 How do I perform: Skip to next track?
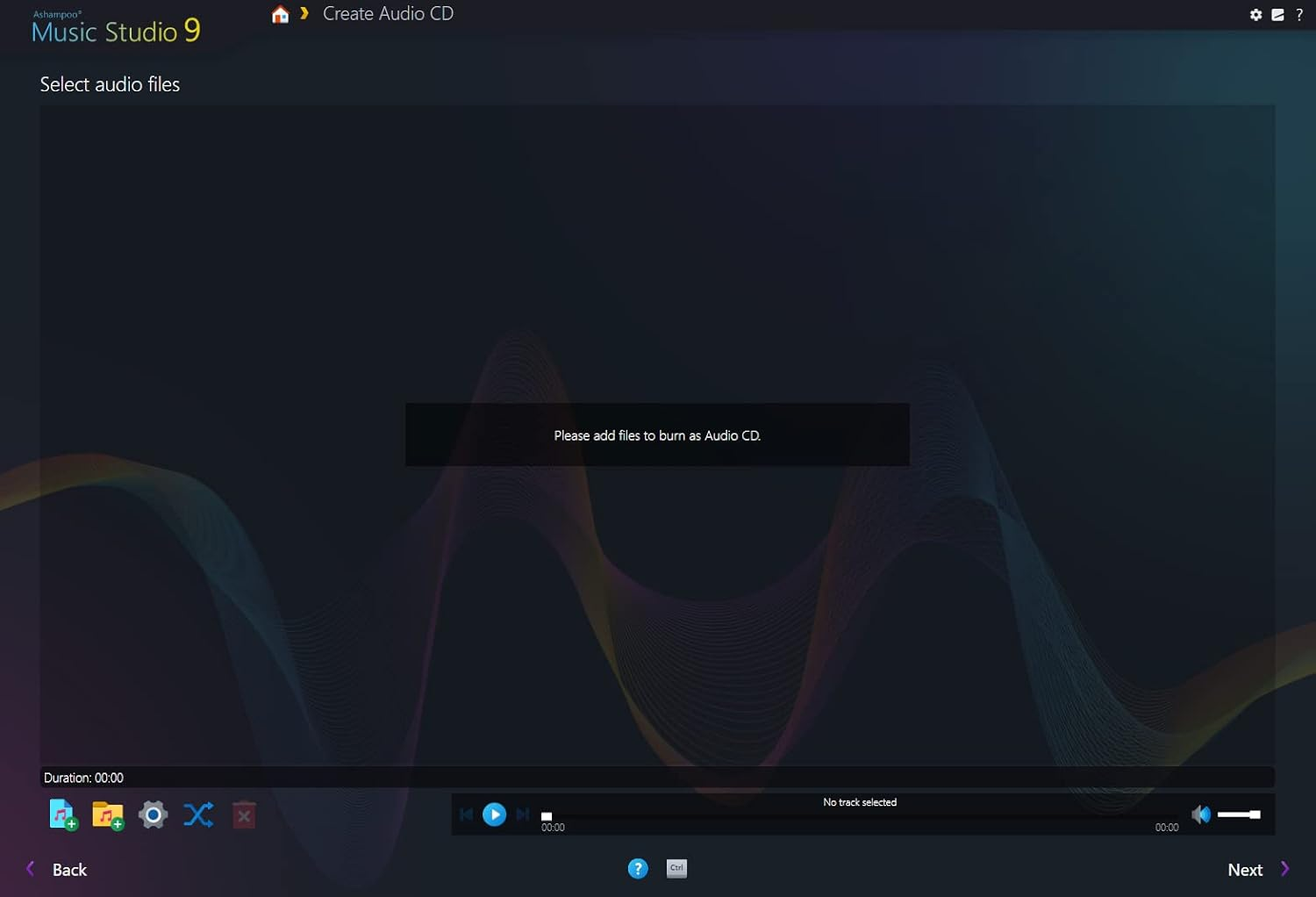(x=522, y=814)
